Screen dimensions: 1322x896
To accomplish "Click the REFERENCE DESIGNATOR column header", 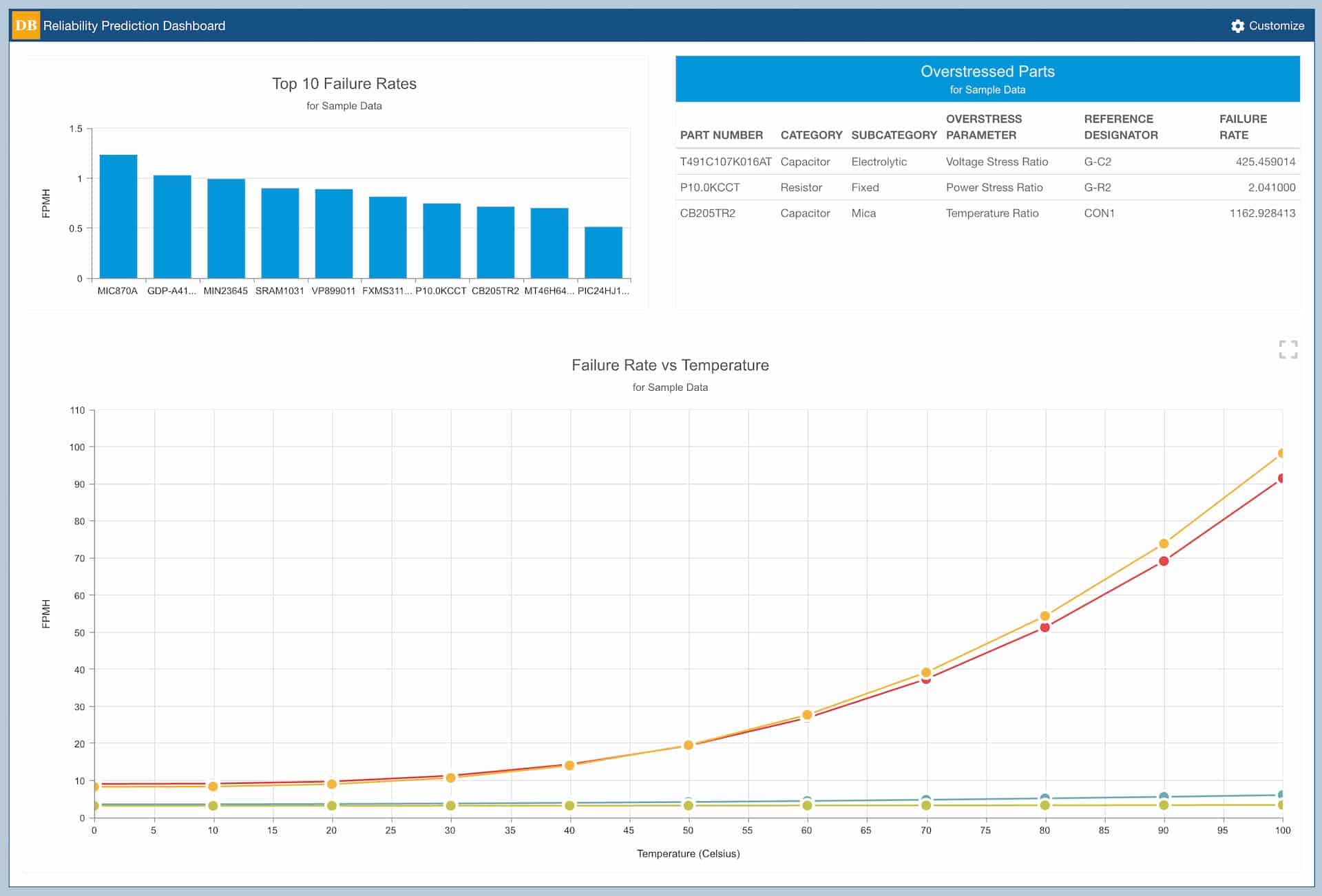I will [x=1120, y=127].
